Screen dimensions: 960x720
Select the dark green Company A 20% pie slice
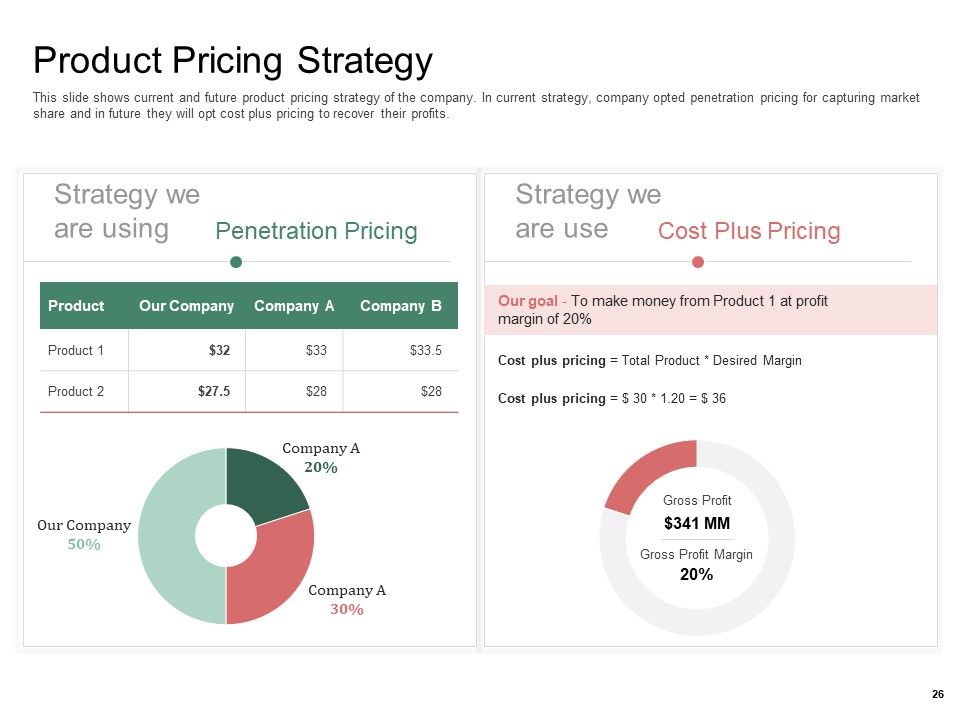click(x=263, y=484)
